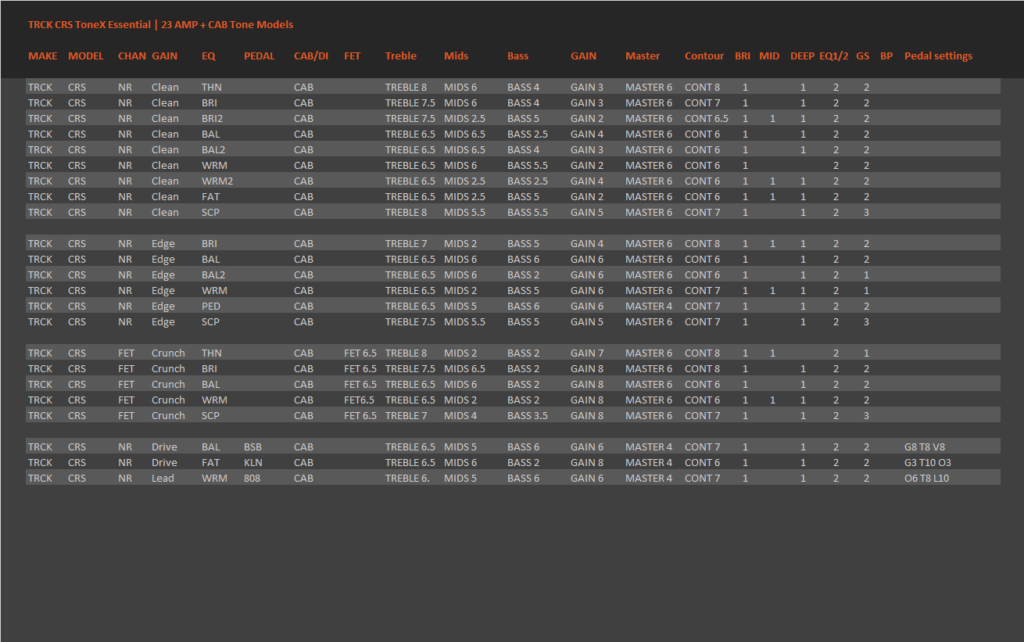This screenshot has width=1024, height=642.
Task: Select the MAKE column header
Action: (42, 56)
